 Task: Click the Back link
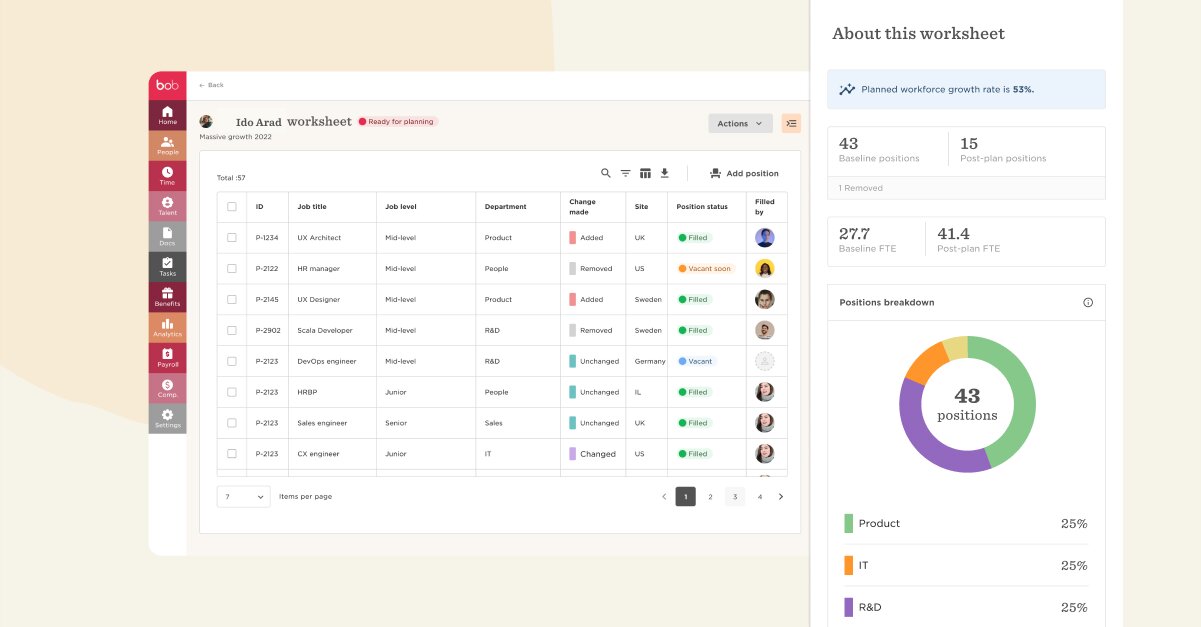point(211,85)
